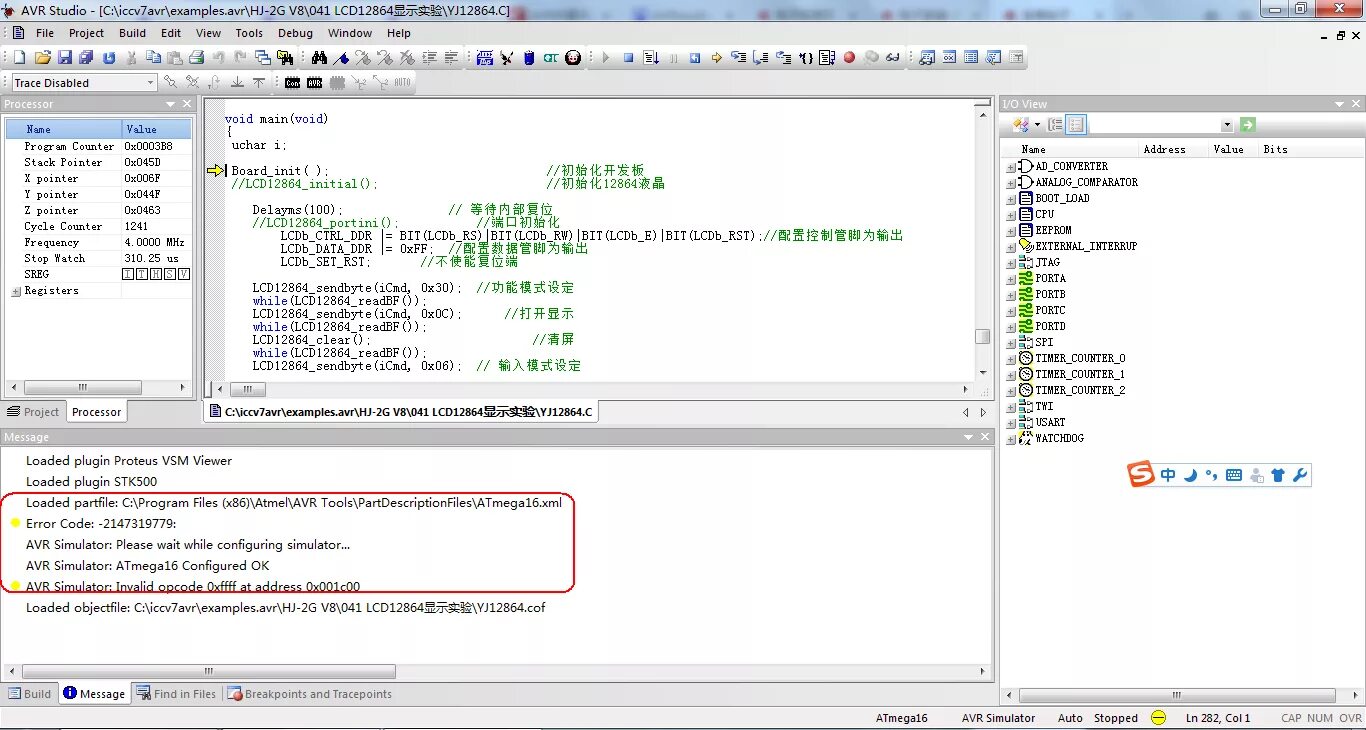Expand the EEPROM node

click(x=1011, y=231)
